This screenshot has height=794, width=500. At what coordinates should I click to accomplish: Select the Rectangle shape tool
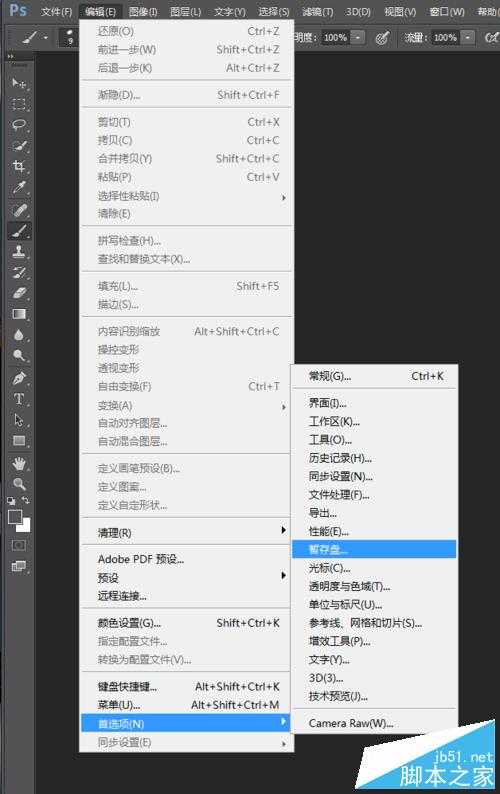pyautogui.click(x=19, y=441)
